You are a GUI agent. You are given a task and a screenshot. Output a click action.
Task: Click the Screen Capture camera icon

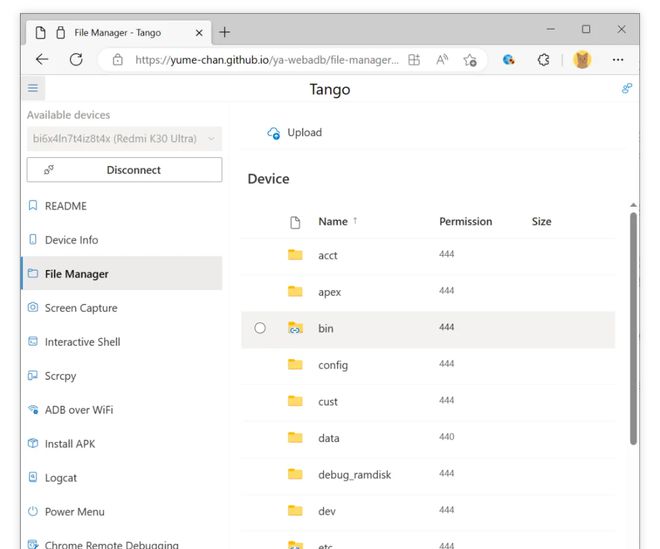[x=33, y=308]
